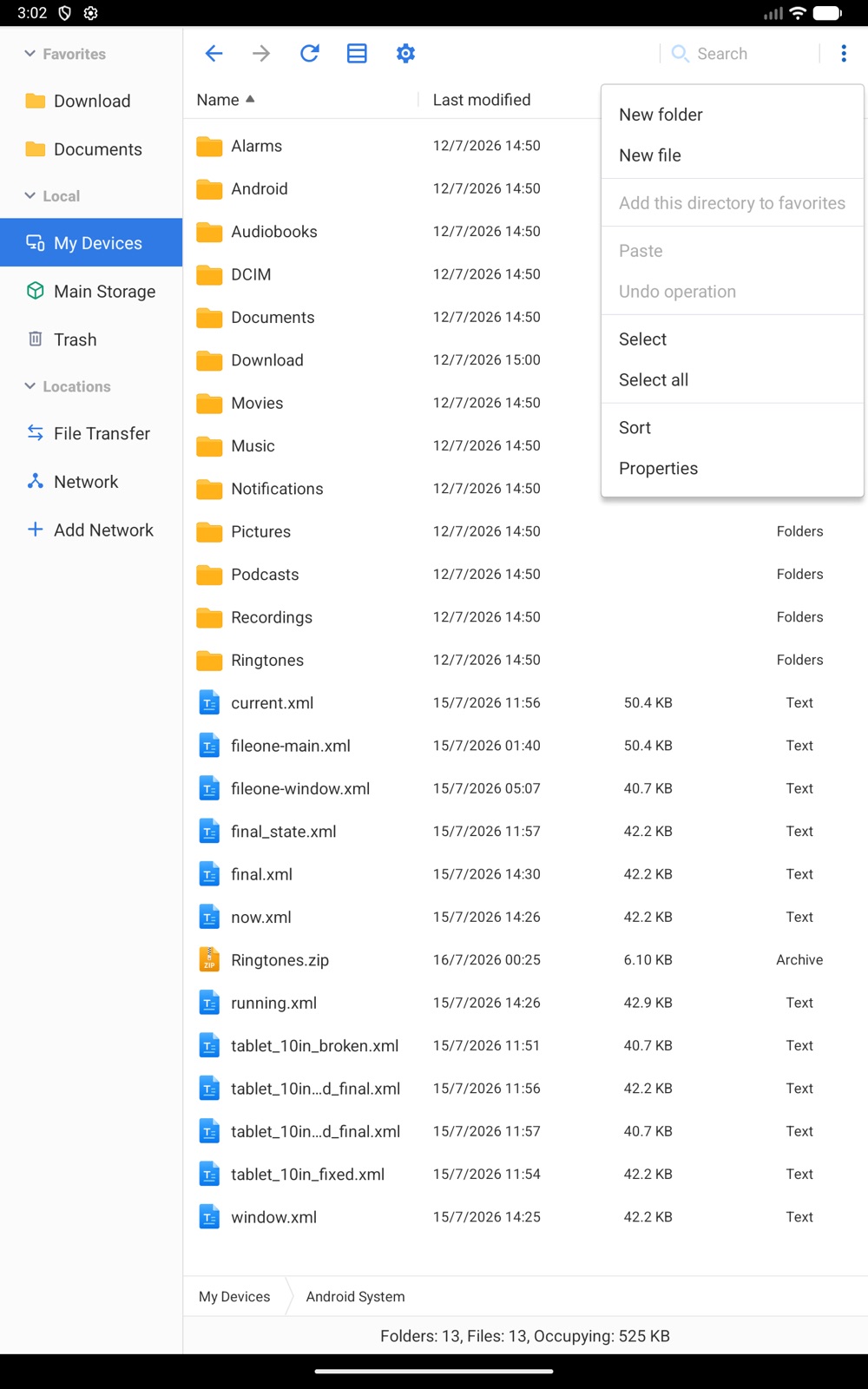Image resolution: width=868 pixels, height=1389 pixels.
Task: Select the tablet_10in_fixed.xml file name
Action: 307,1175
